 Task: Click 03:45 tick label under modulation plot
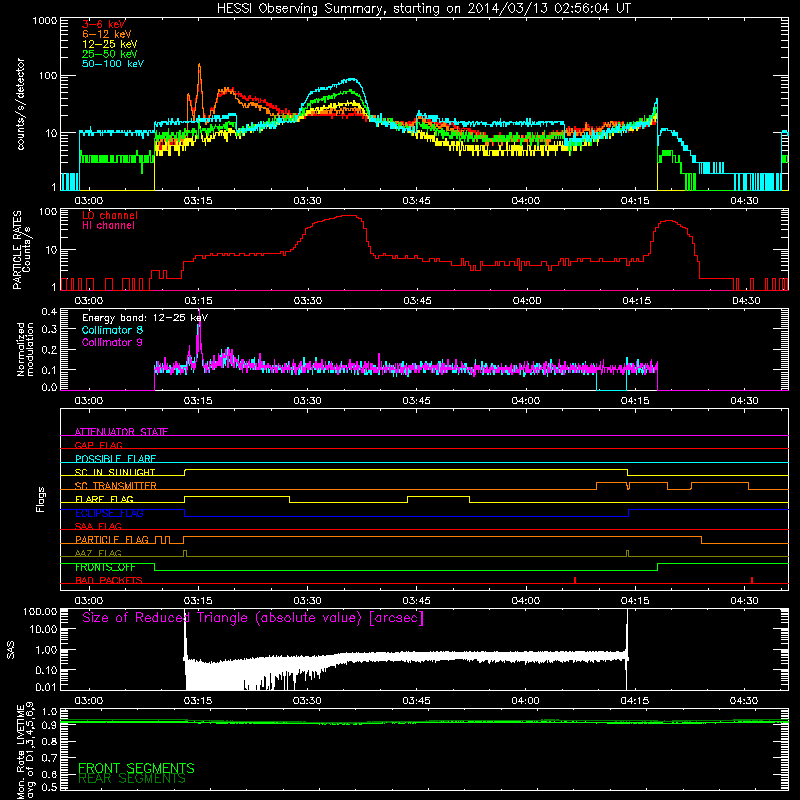point(416,401)
